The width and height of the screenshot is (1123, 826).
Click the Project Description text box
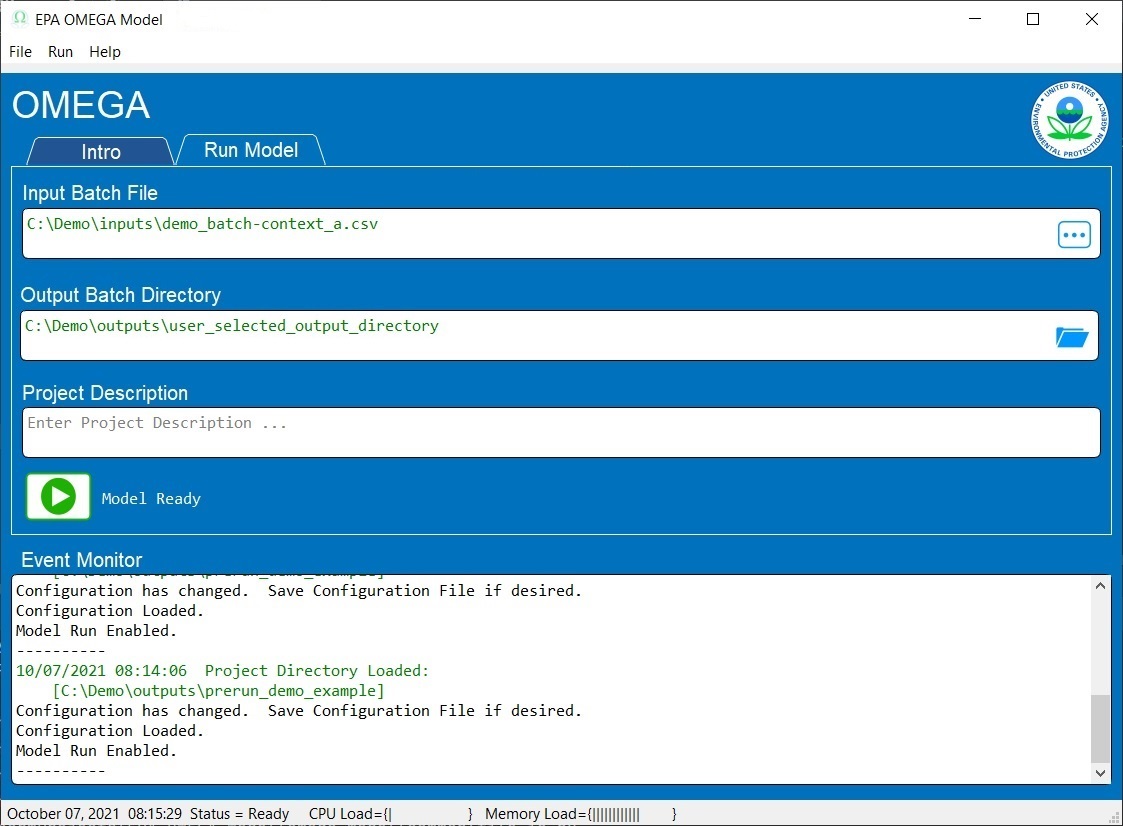pyautogui.click(x=561, y=432)
